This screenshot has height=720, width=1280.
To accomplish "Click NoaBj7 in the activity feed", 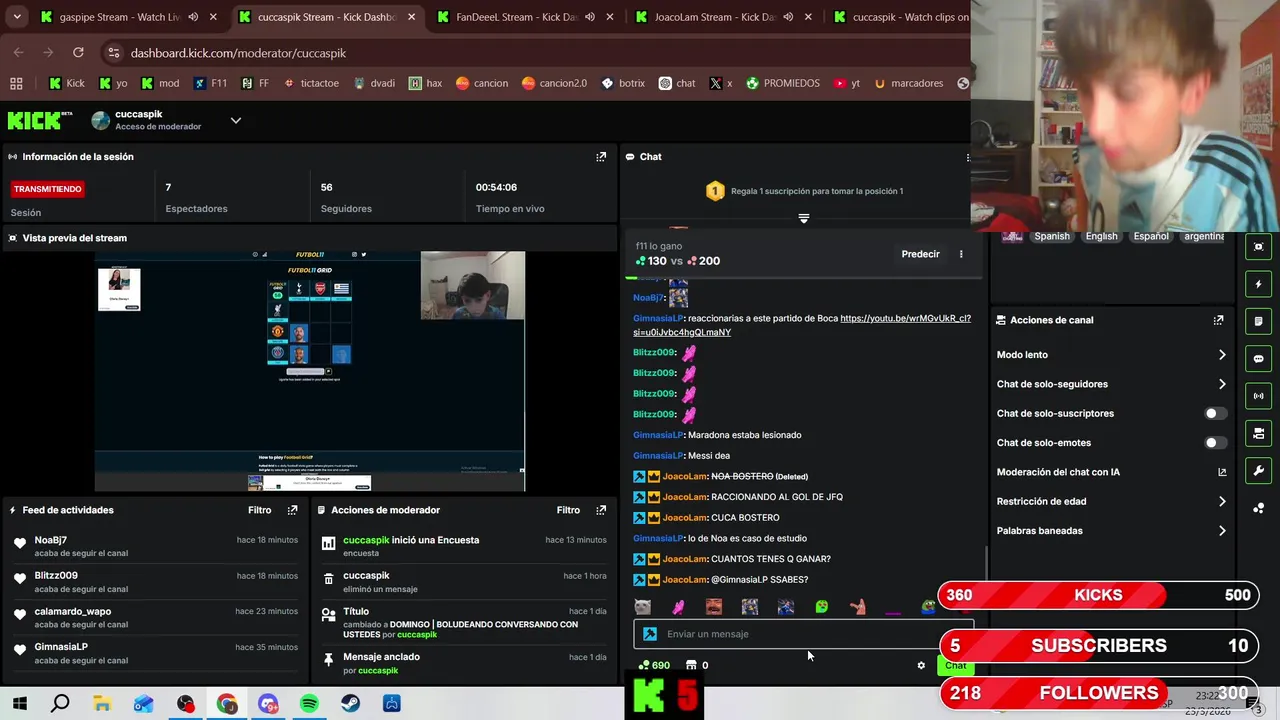I will point(51,540).
